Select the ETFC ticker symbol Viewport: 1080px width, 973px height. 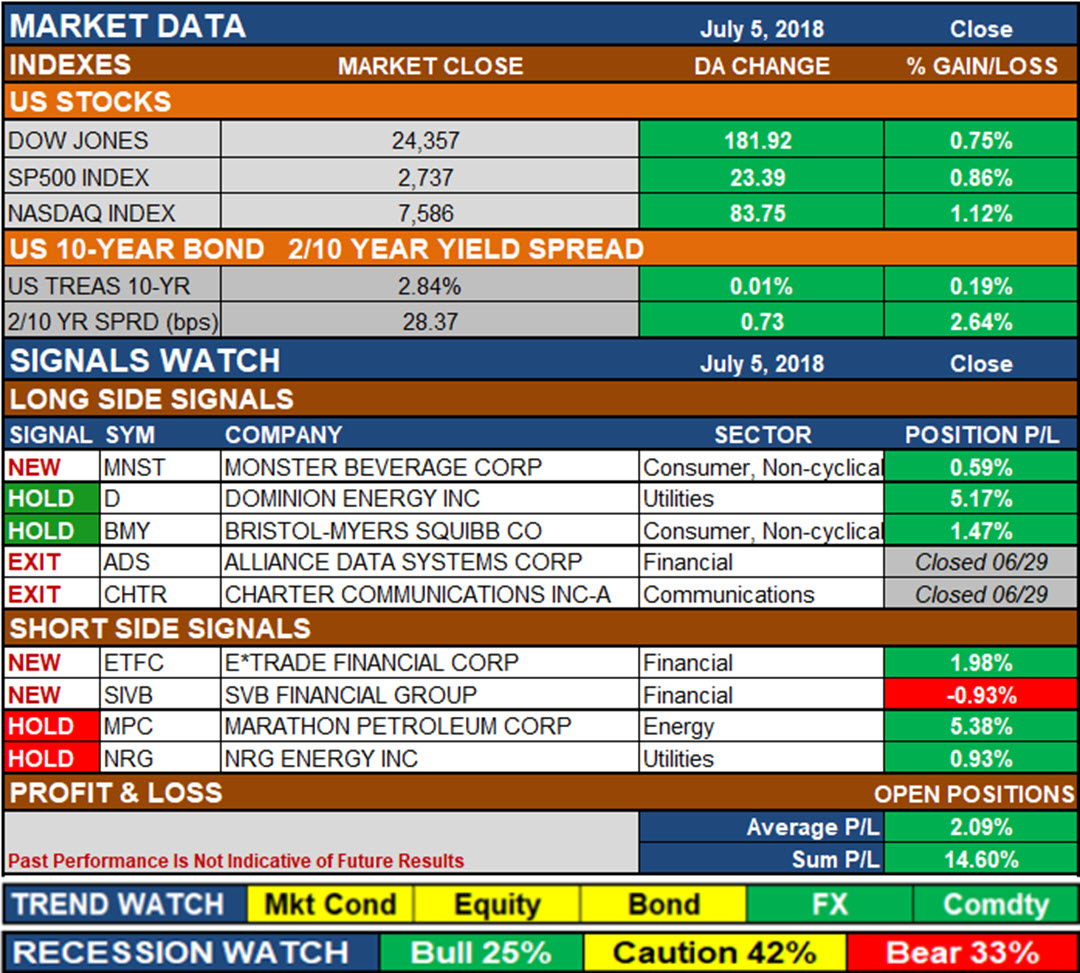134,662
